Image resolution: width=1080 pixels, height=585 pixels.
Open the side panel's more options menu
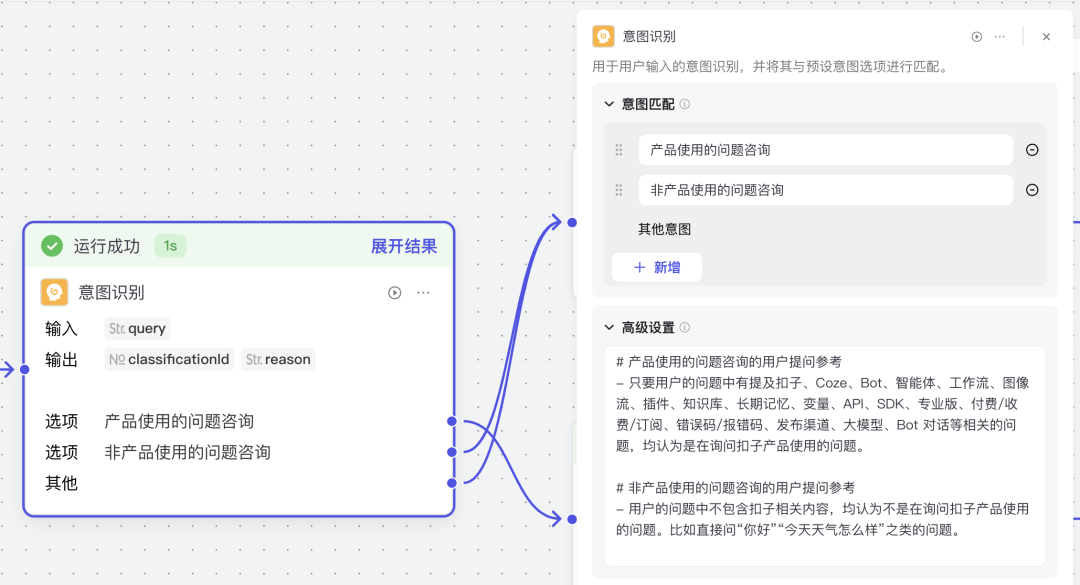pyautogui.click(x=1000, y=37)
